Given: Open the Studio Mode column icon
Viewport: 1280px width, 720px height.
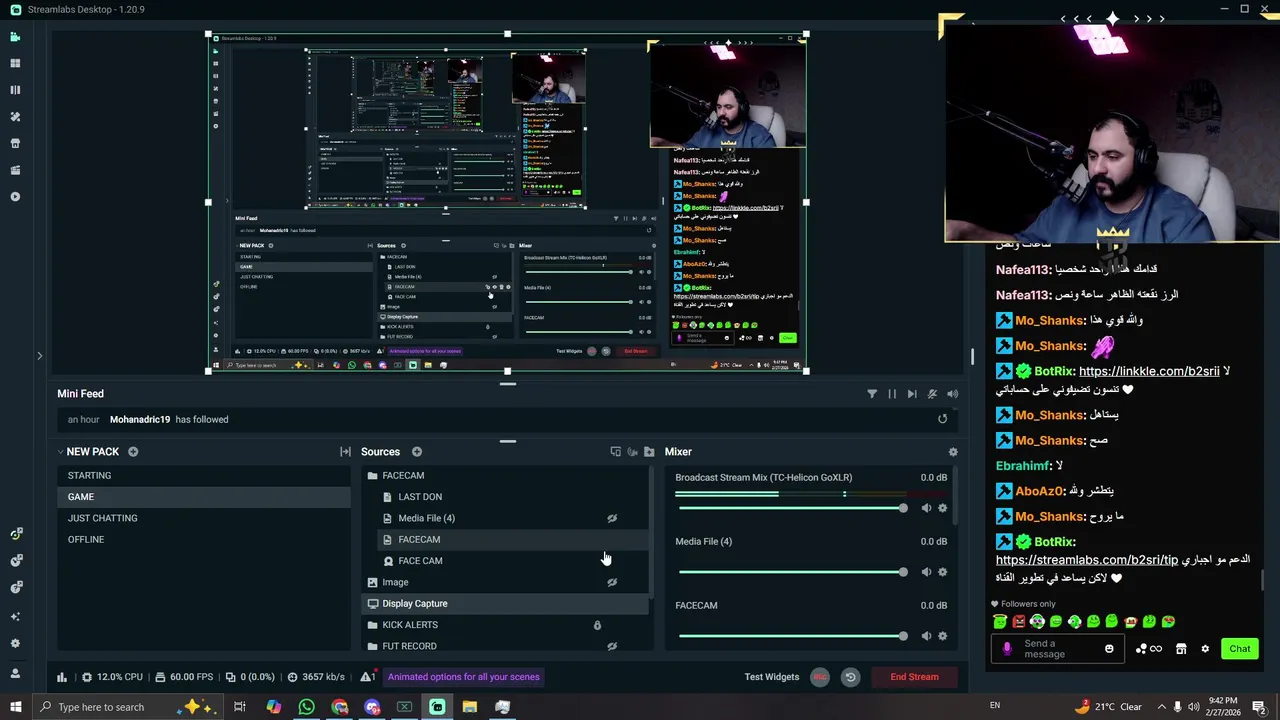Looking at the screenshot, I should tap(15, 90).
